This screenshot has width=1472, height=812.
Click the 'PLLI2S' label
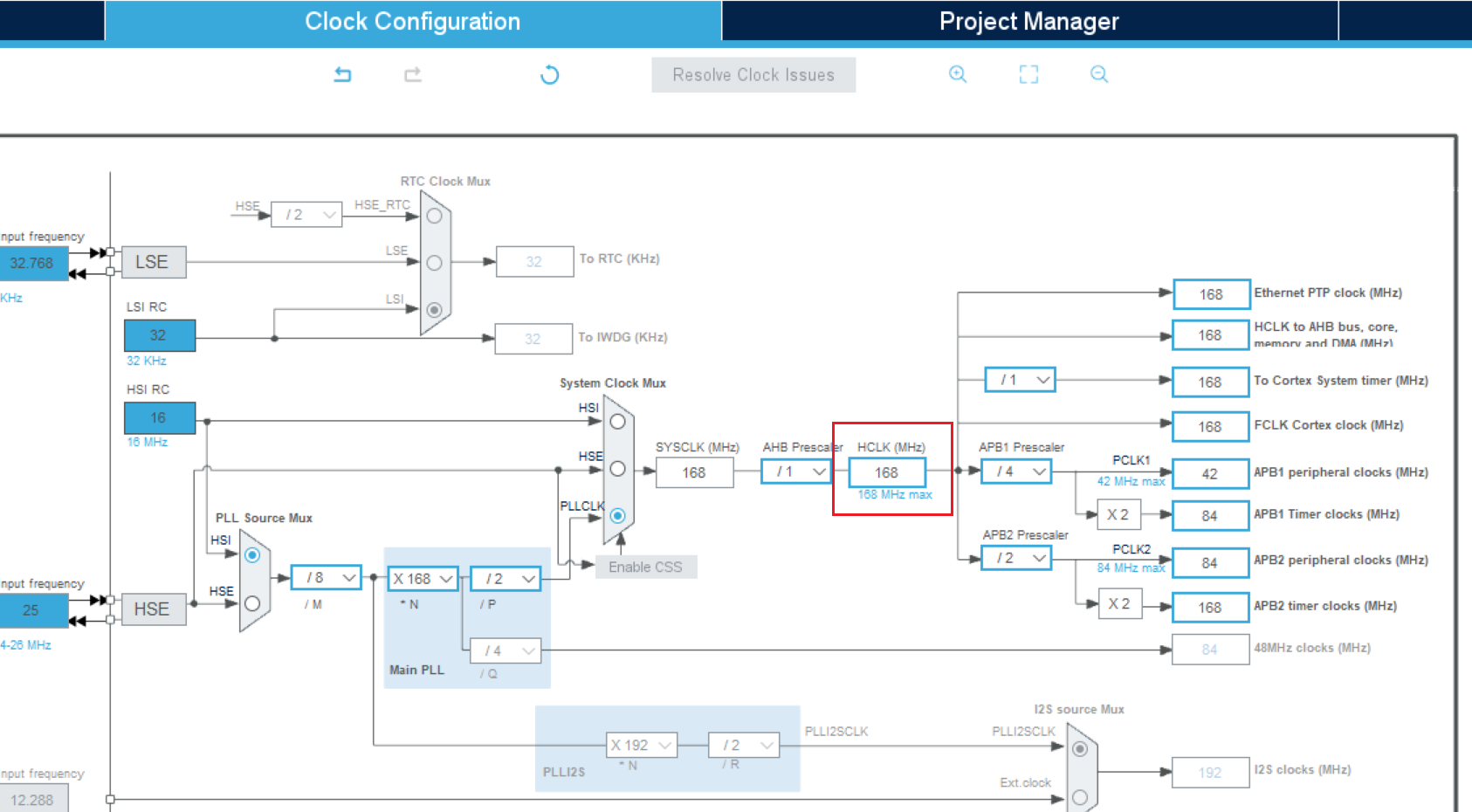(x=564, y=772)
